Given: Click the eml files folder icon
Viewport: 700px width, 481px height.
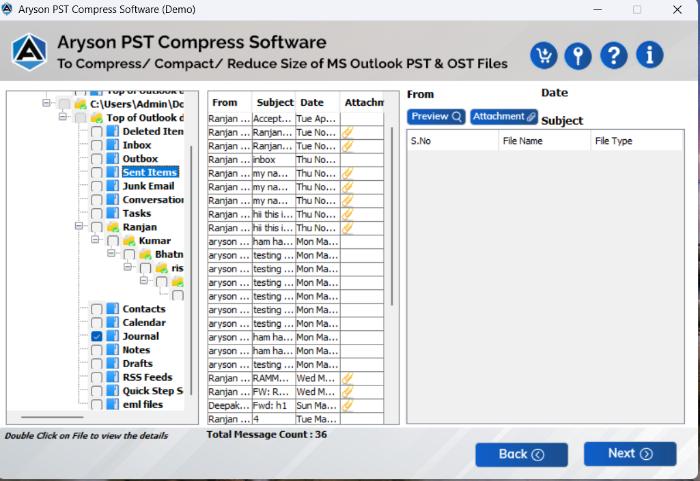Looking at the screenshot, I should click(x=113, y=404).
